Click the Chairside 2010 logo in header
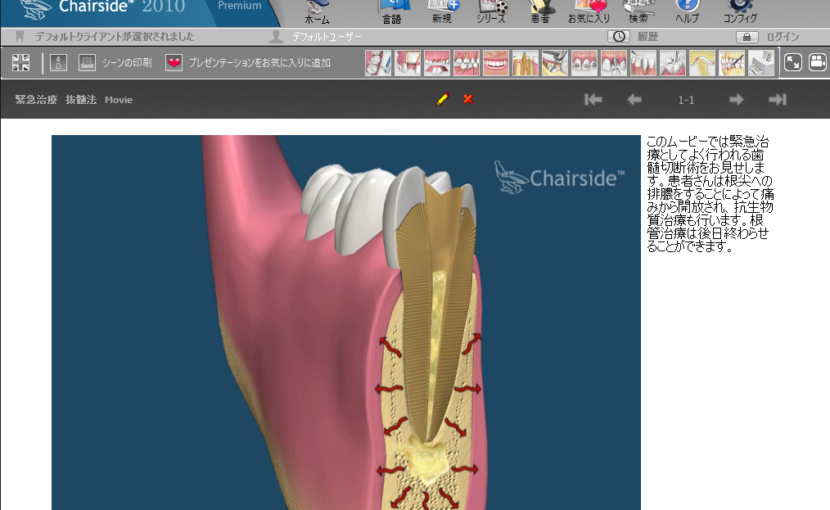The width and height of the screenshot is (830, 510). click(105, 8)
